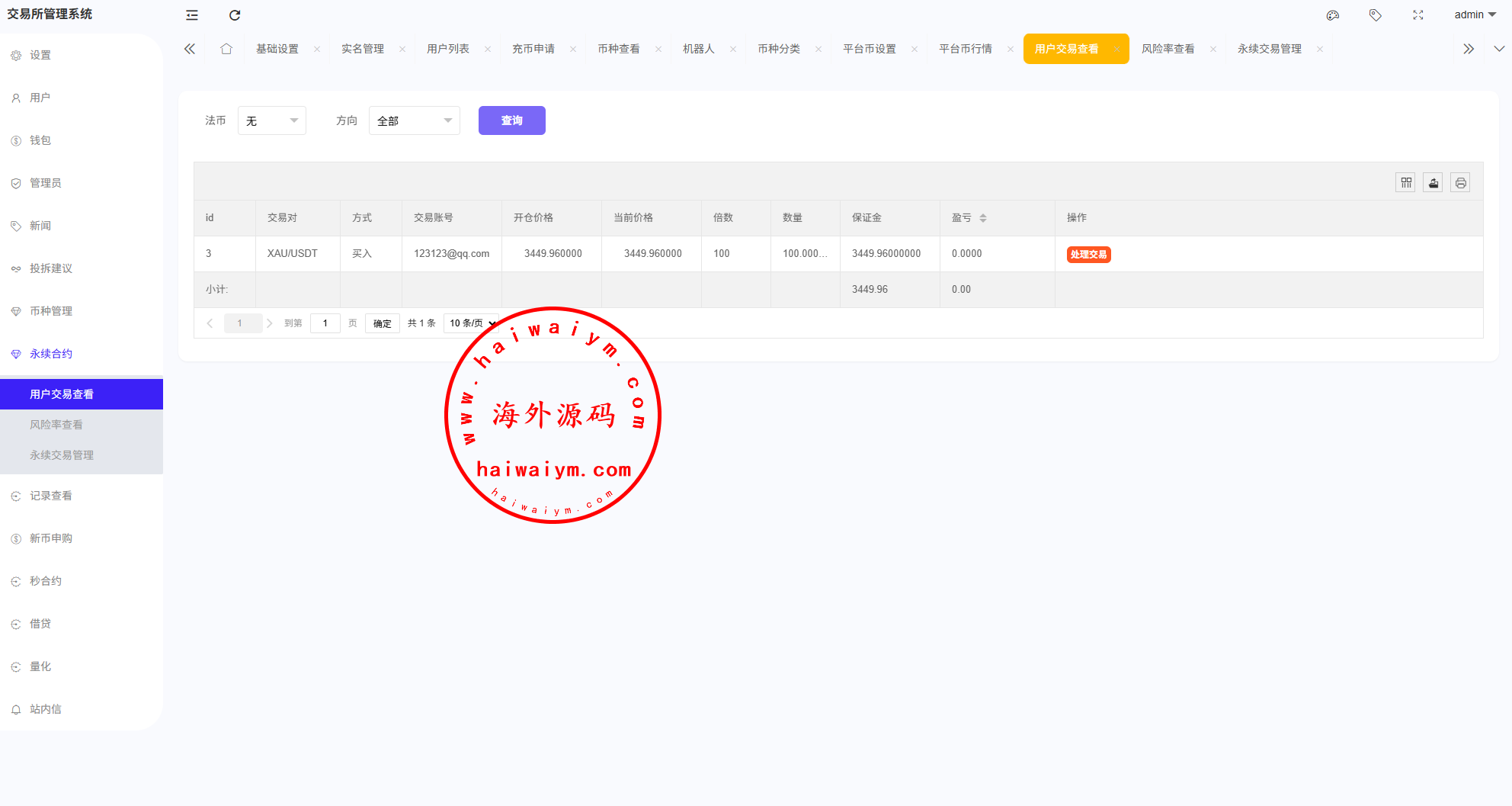Go to the home tab icon
The width and height of the screenshot is (1512, 806).
tap(226, 49)
